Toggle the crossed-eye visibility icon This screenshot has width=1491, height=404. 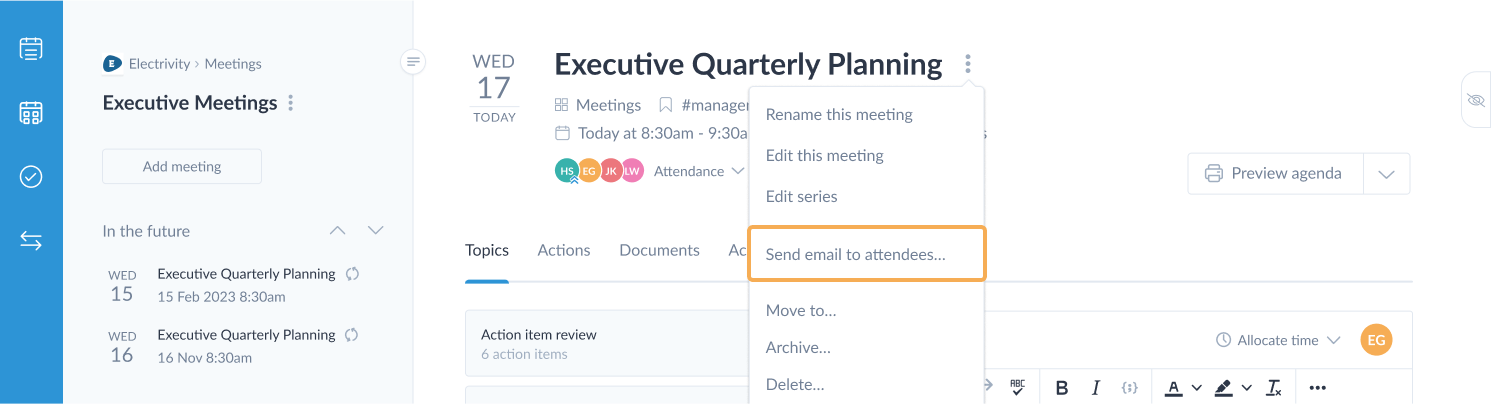tap(1476, 100)
